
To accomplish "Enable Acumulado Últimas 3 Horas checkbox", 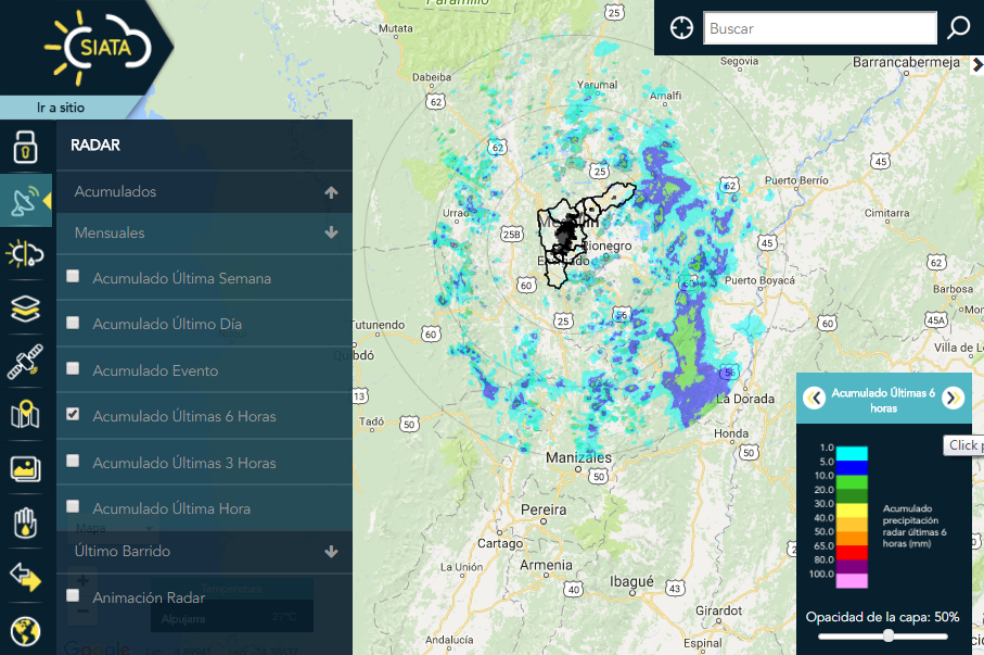I will 73,461.
